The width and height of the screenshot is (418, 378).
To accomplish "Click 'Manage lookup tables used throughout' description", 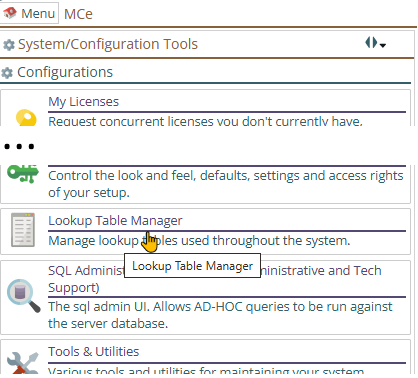I will pyautogui.click(x=199, y=241).
